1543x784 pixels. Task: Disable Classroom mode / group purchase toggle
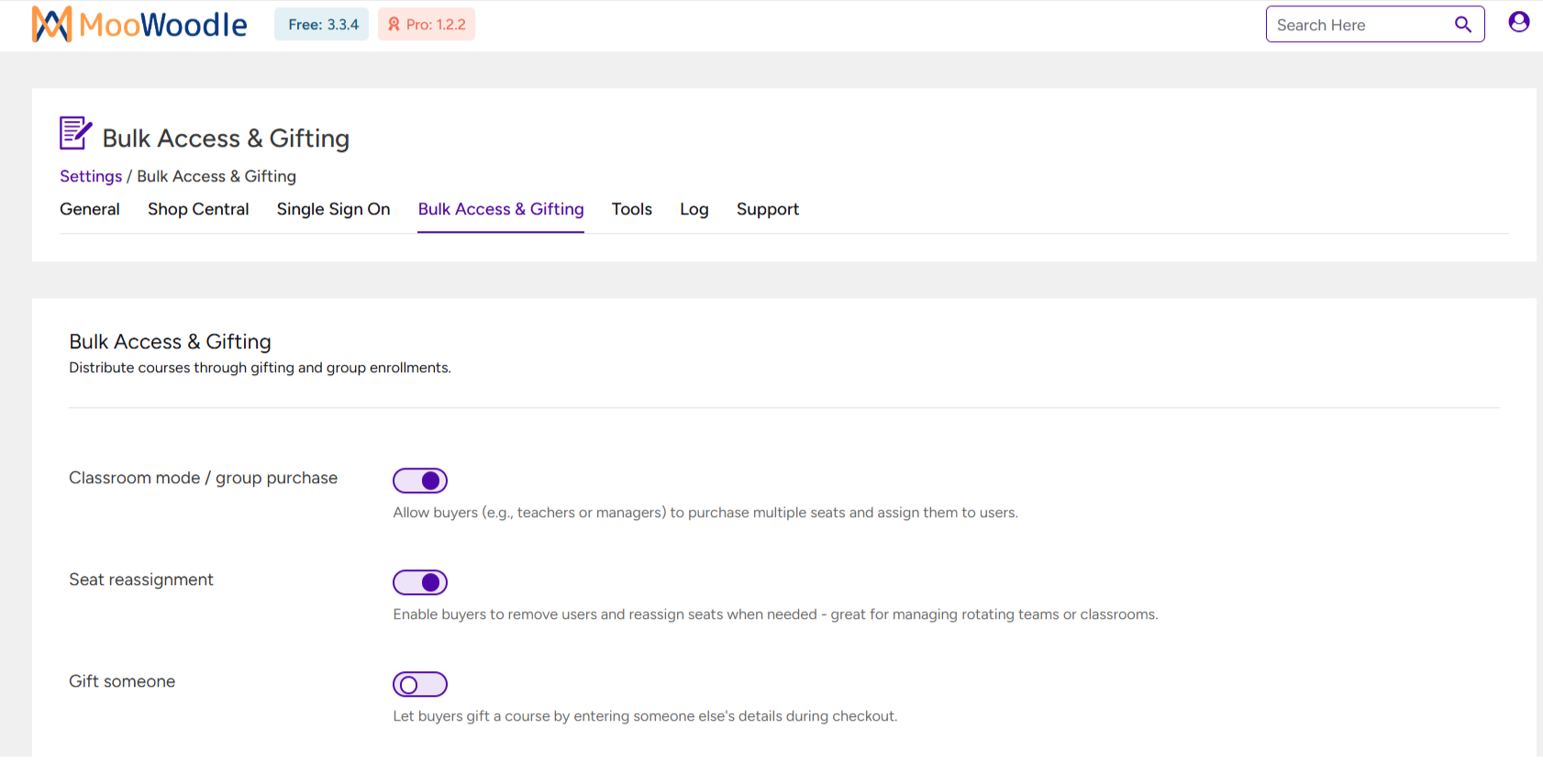pos(420,480)
